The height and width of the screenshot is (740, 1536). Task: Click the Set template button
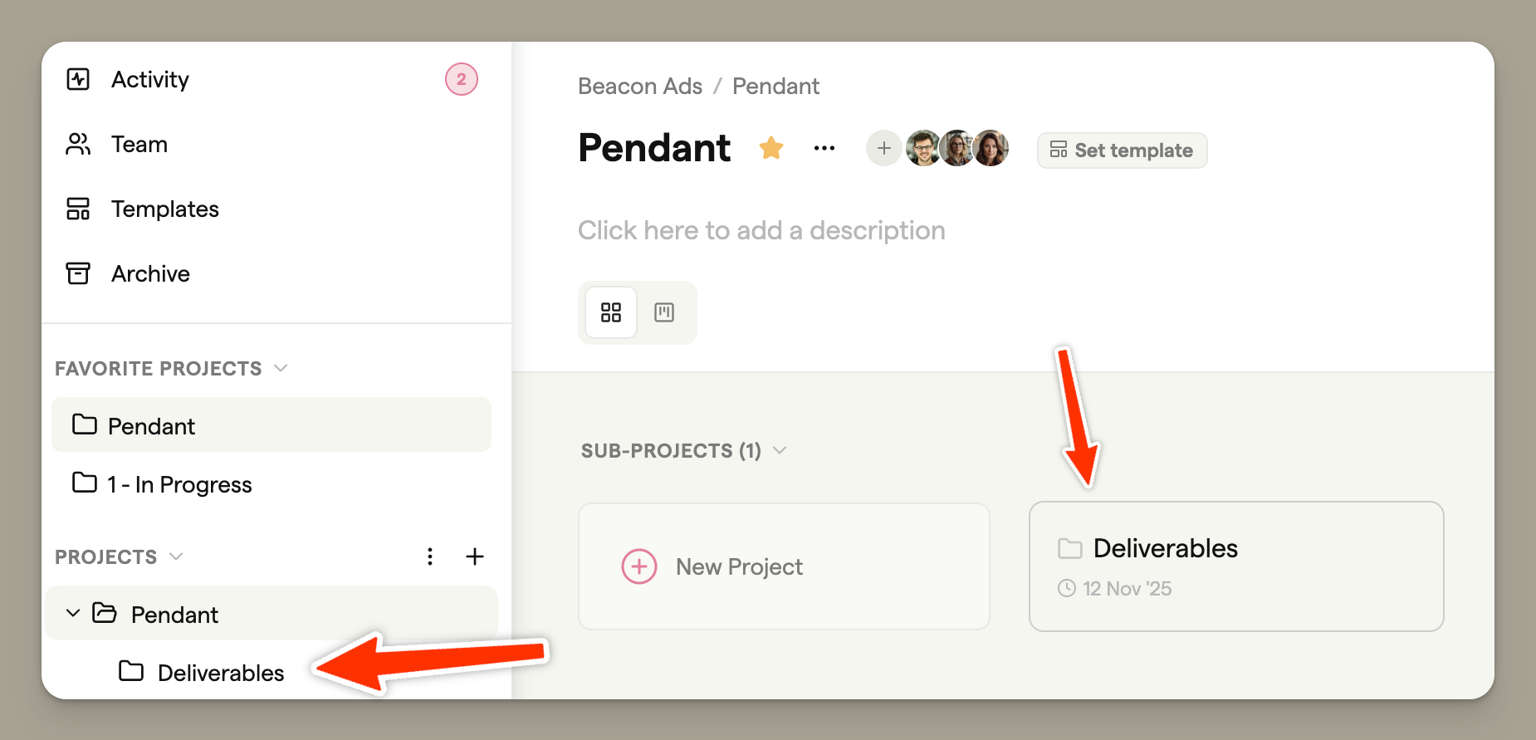point(1122,150)
